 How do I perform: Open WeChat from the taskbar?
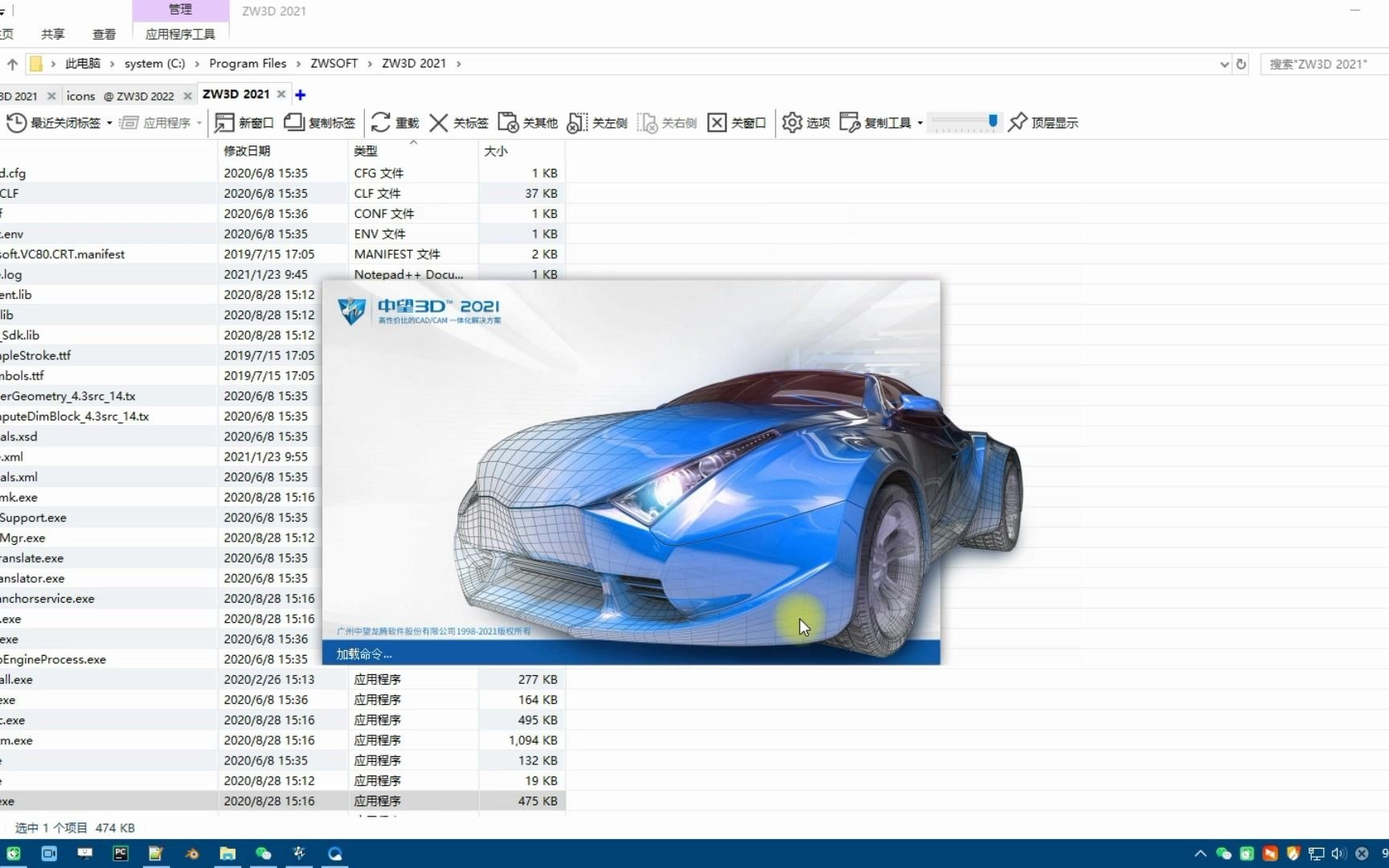point(263,854)
